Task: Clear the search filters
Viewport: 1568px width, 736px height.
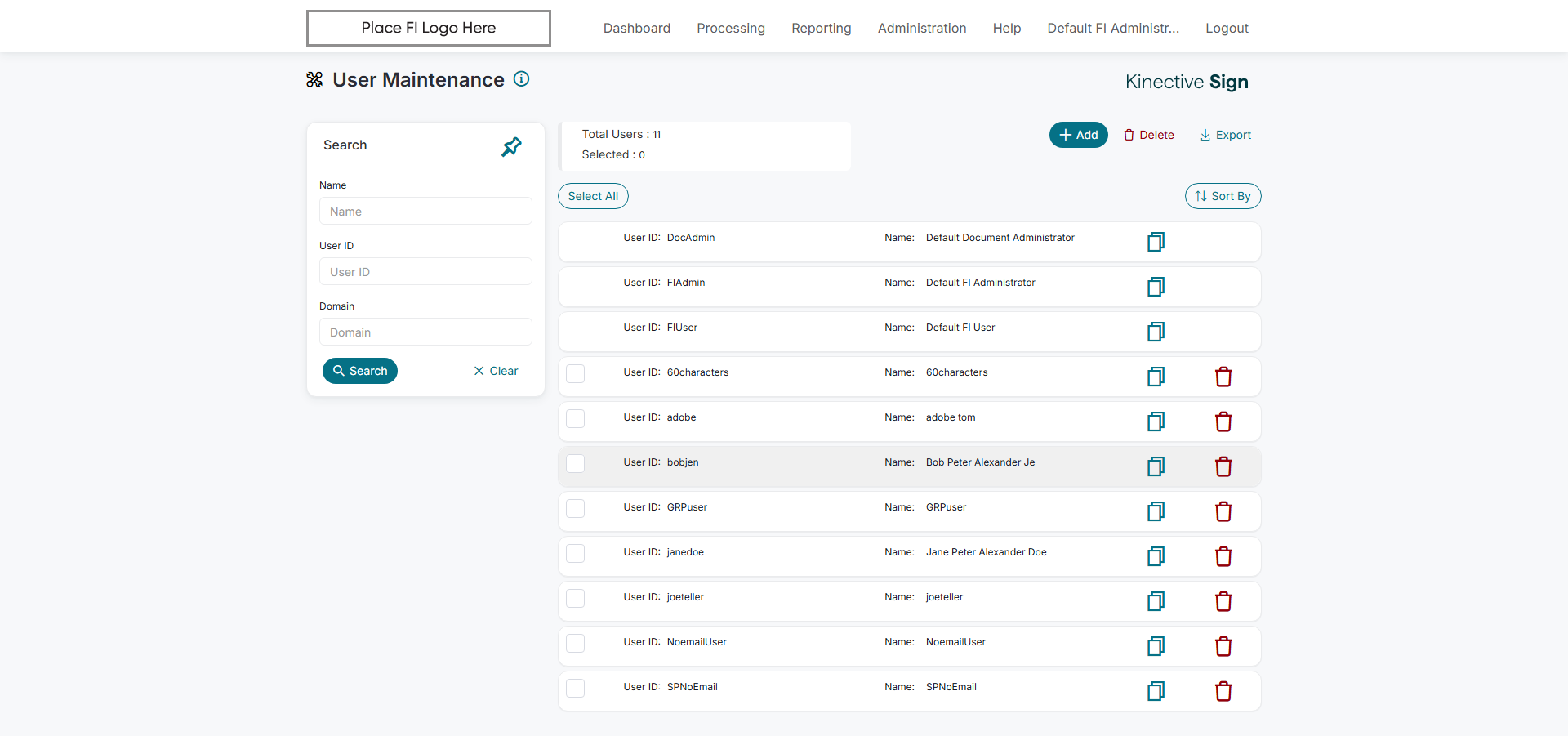Action: point(496,371)
